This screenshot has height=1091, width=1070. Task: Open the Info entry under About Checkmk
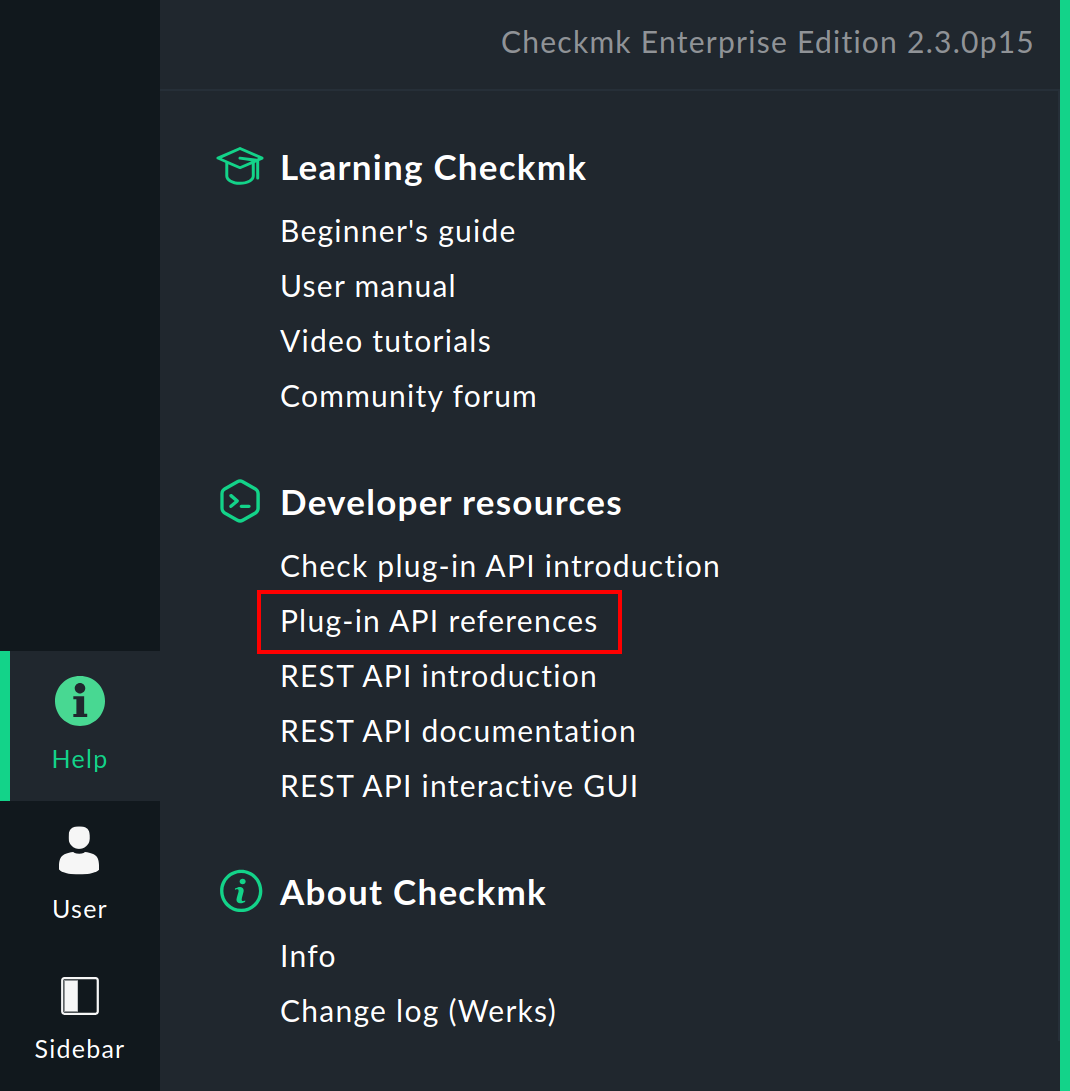(308, 956)
